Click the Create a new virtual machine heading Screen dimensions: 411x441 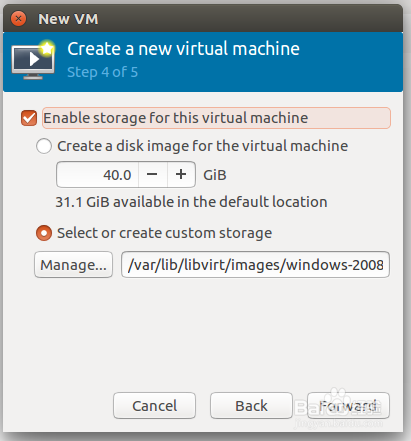pos(184,49)
